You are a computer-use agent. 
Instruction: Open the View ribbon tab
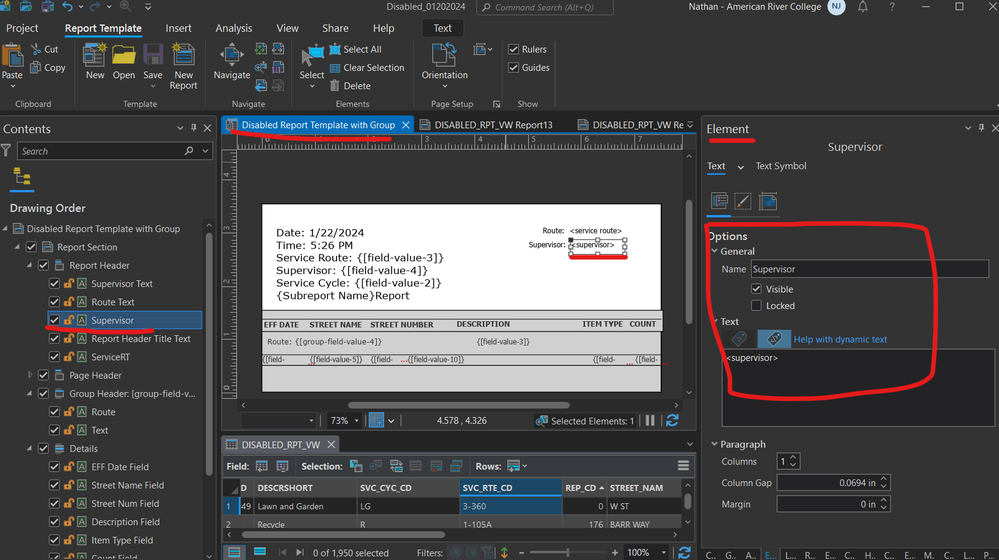287,28
